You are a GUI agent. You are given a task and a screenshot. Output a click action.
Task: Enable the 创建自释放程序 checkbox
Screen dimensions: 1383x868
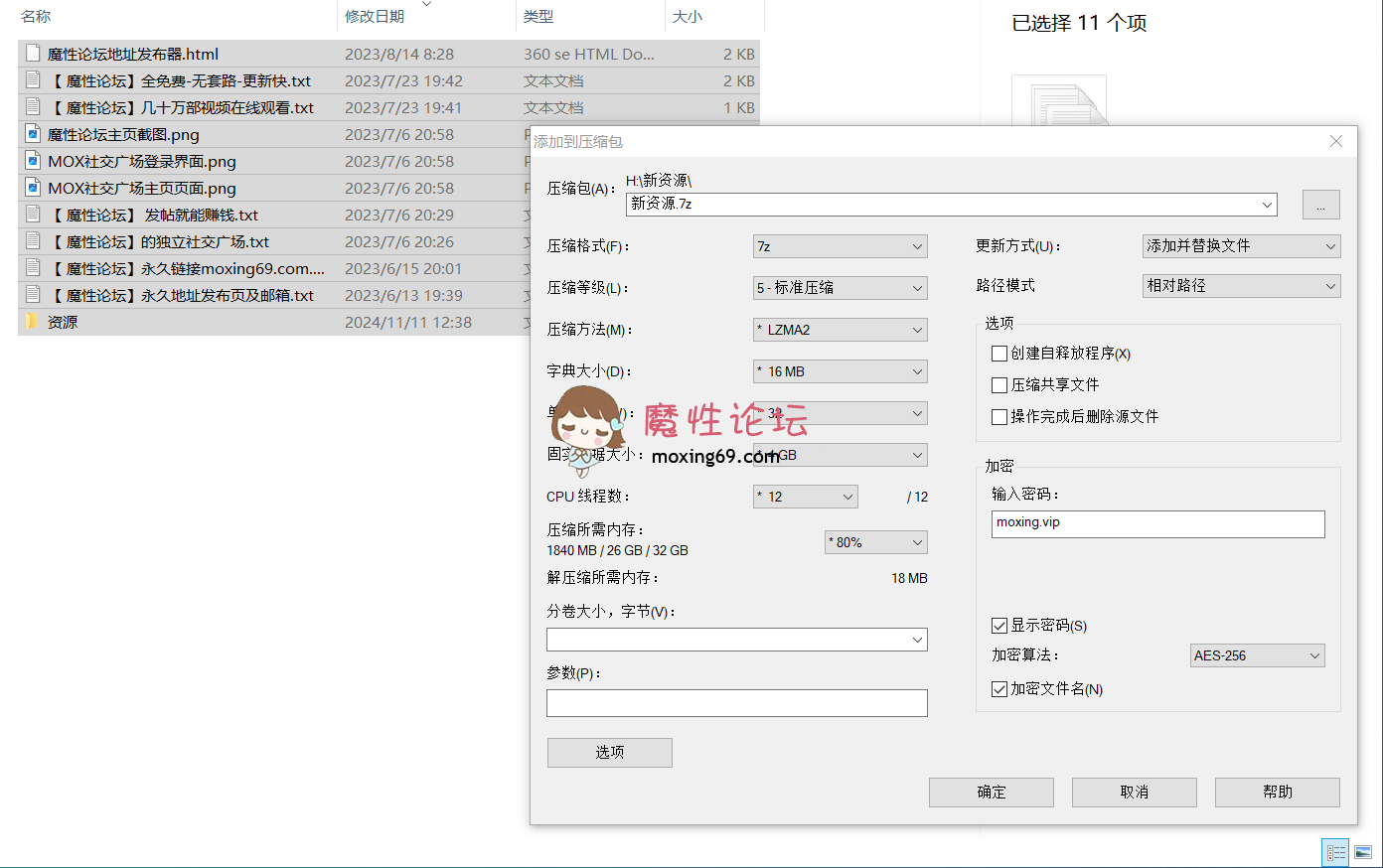[999, 353]
